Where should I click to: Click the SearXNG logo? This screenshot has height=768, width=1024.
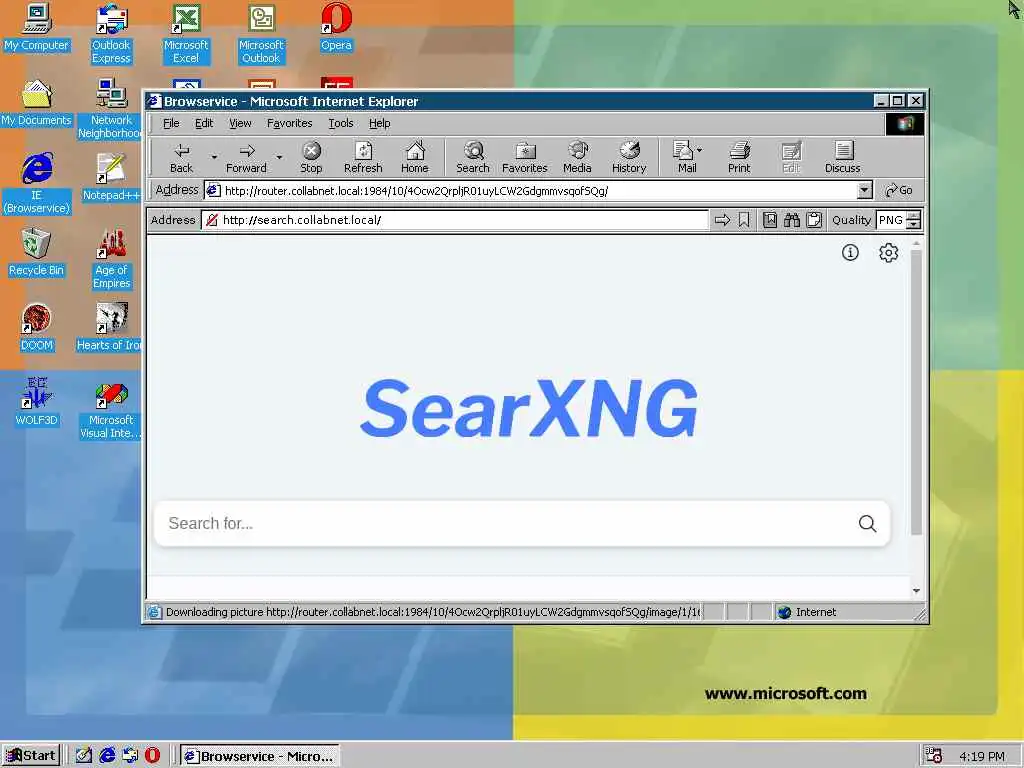(x=529, y=409)
